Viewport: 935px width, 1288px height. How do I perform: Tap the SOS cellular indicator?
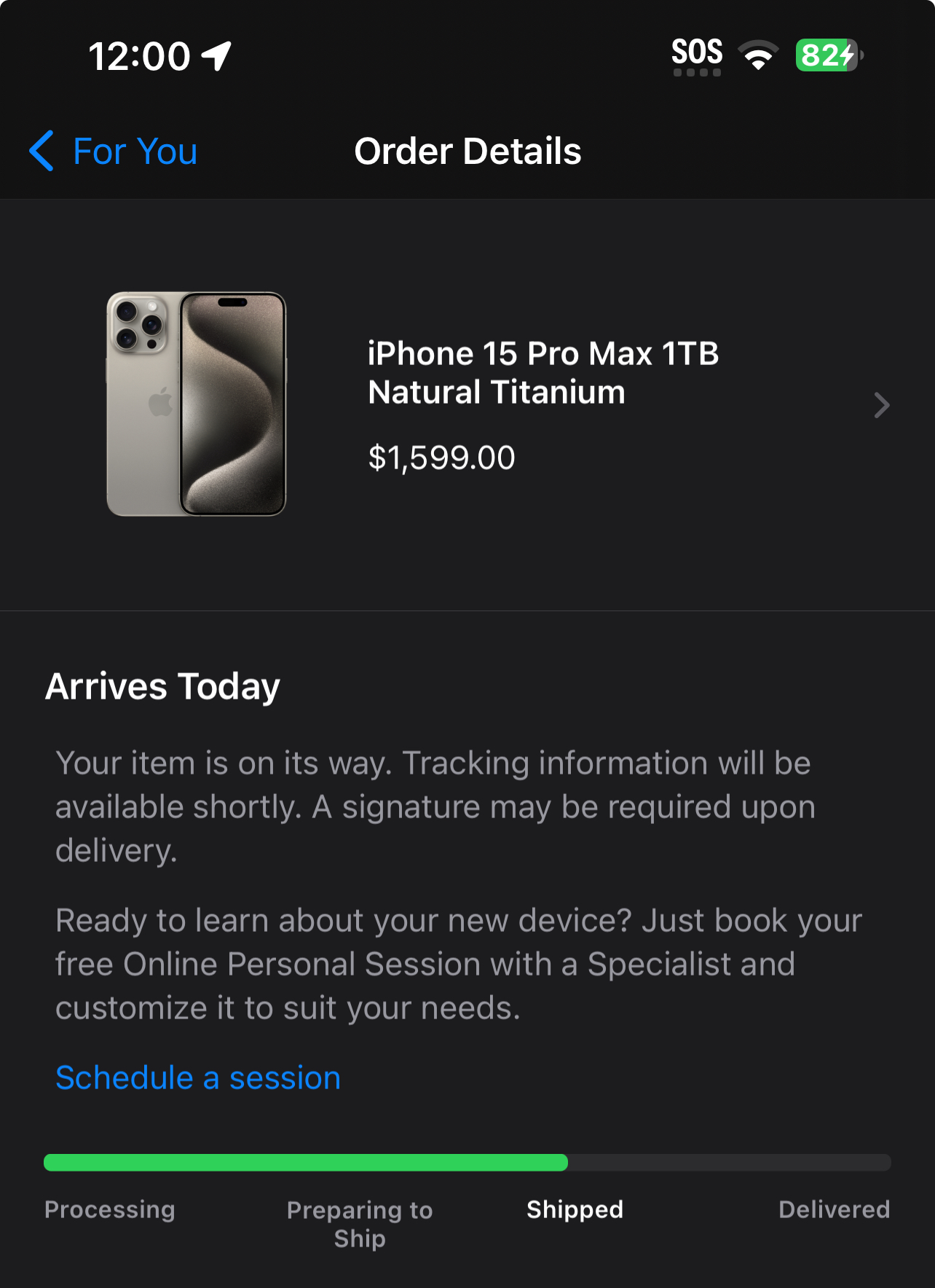(697, 56)
